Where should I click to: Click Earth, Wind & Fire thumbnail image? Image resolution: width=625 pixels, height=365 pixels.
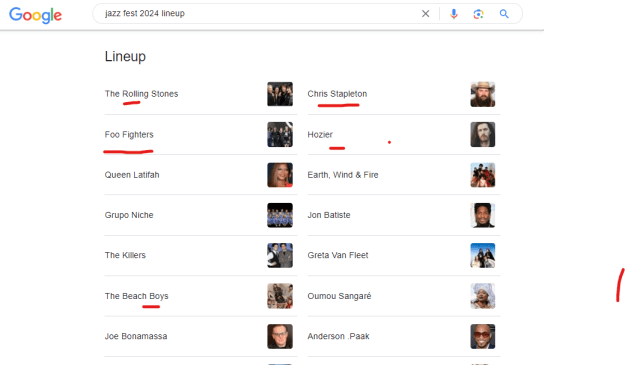(x=483, y=175)
